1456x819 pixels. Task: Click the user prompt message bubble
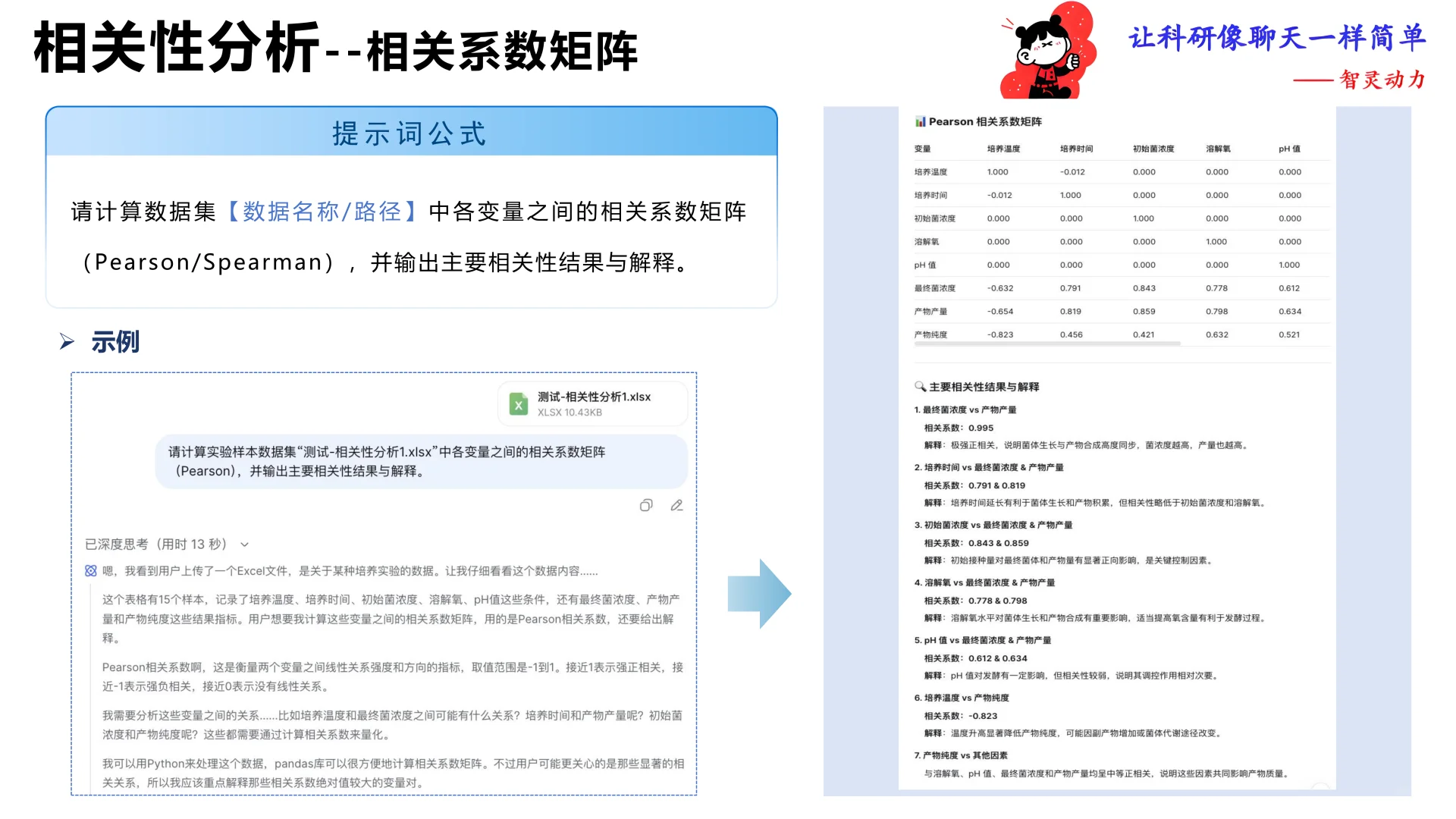pos(421,461)
